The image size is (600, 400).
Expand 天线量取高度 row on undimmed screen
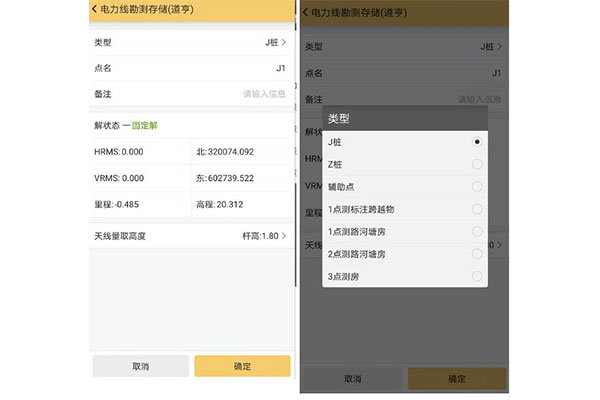(190, 235)
